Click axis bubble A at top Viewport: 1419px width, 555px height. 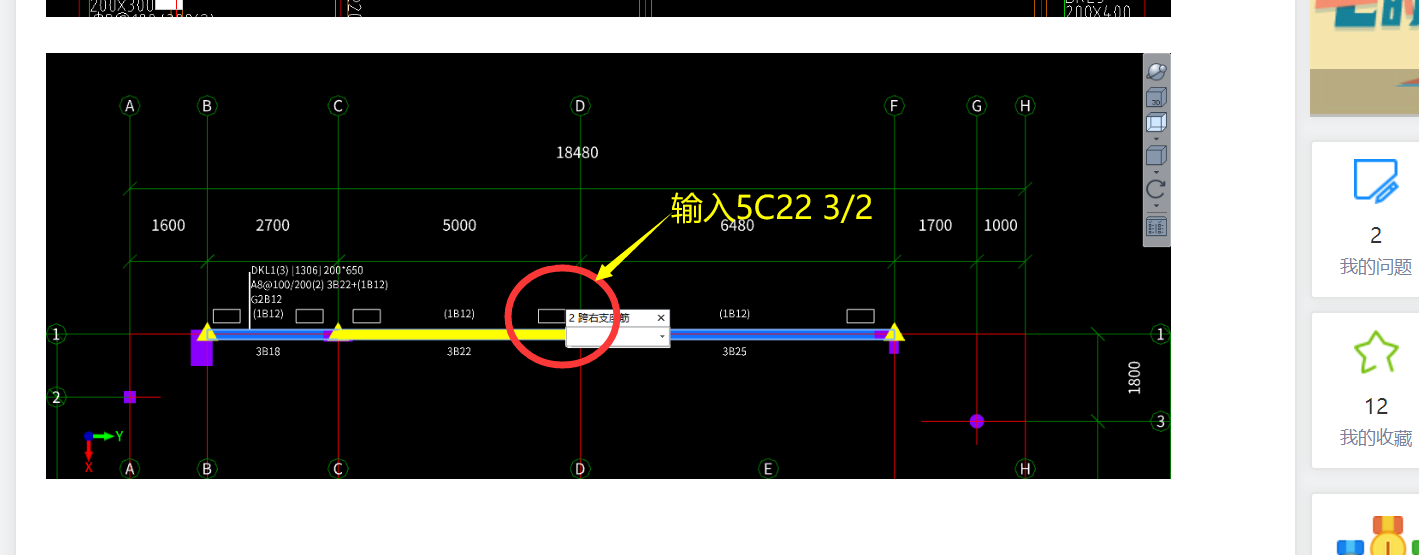coord(129,106)
